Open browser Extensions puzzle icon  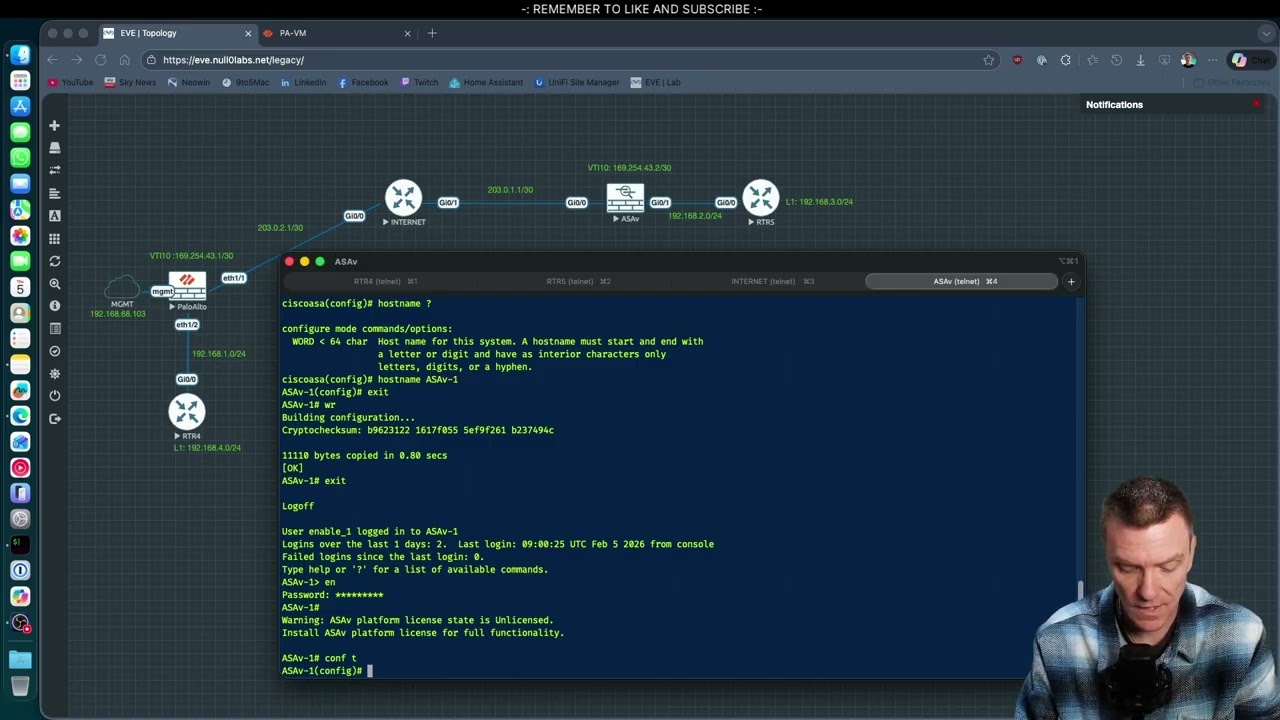tap(1066, 60)
